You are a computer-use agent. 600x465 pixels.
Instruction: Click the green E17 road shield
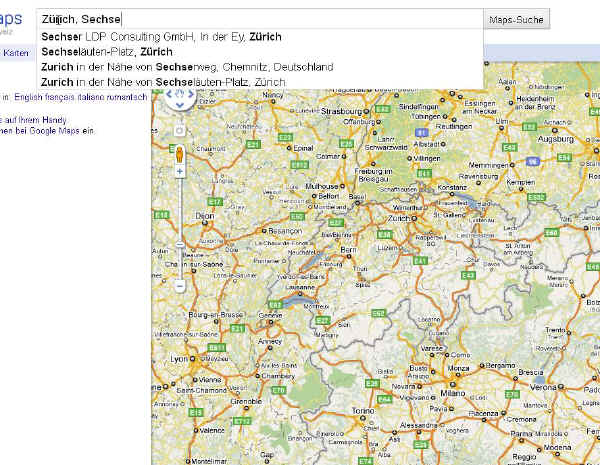point(215,202)
